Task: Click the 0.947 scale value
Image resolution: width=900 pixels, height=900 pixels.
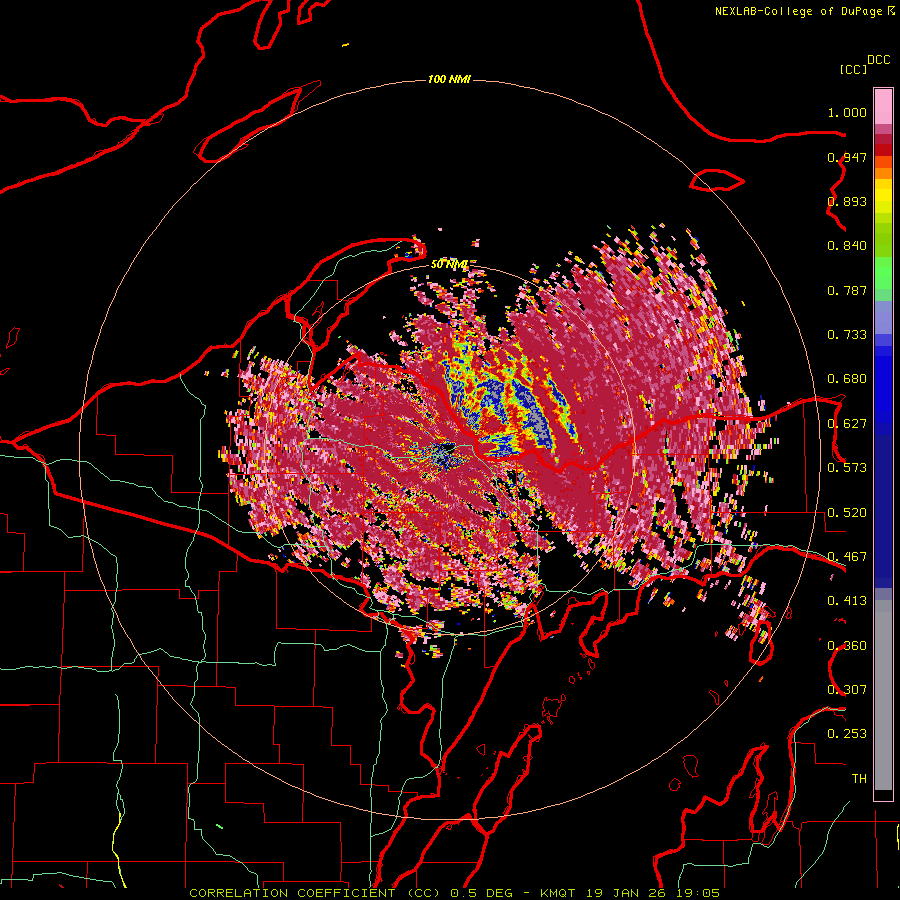Action: (847, 157)
